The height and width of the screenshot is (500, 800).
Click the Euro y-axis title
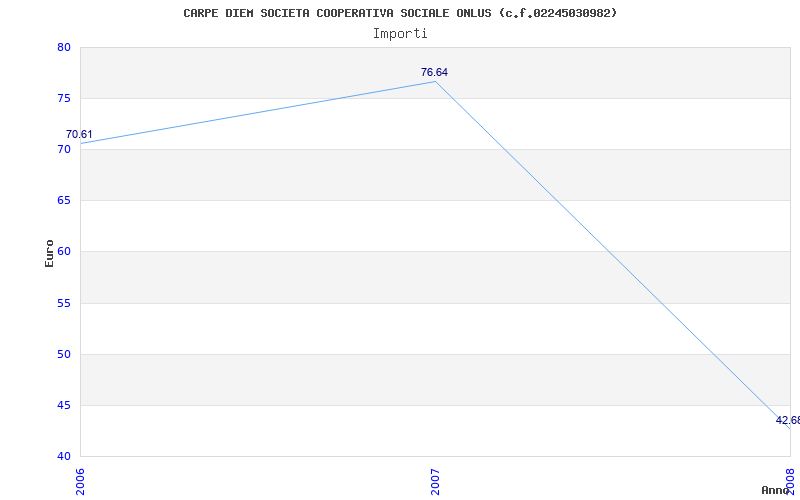pyautogui.click(x=49, y=253)
